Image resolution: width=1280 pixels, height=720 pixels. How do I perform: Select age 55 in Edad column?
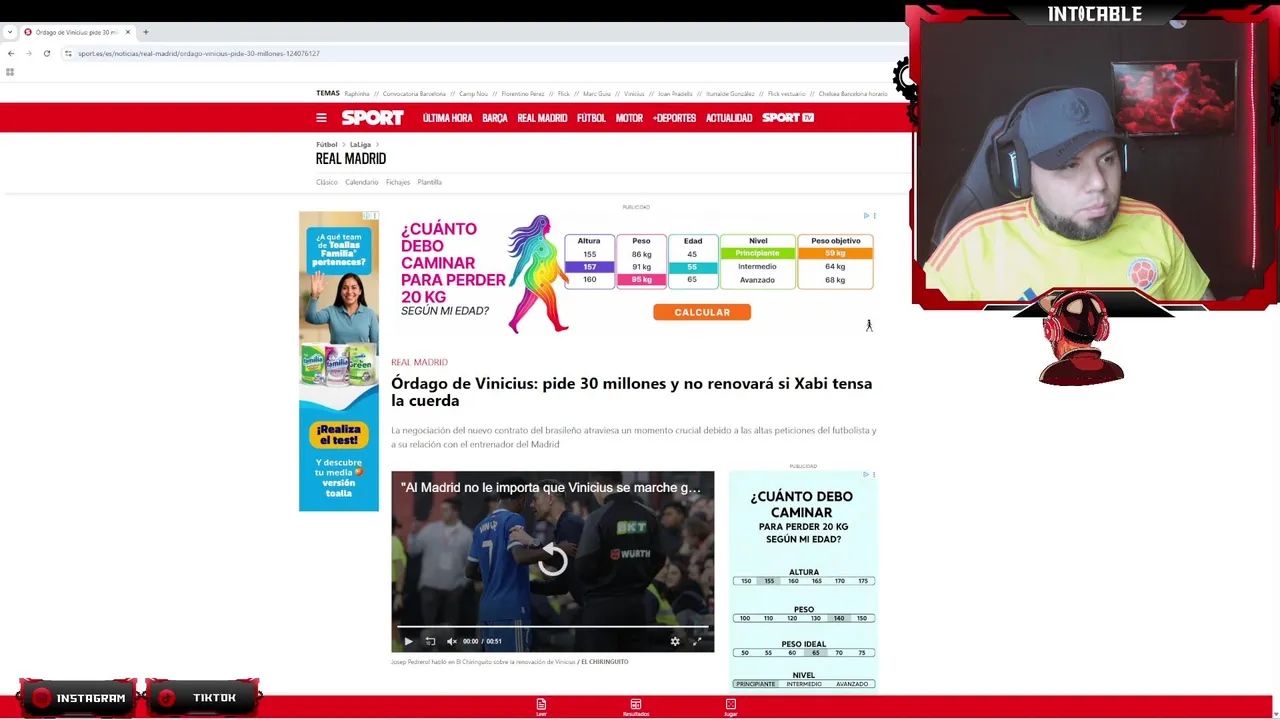tap(692, 267)
